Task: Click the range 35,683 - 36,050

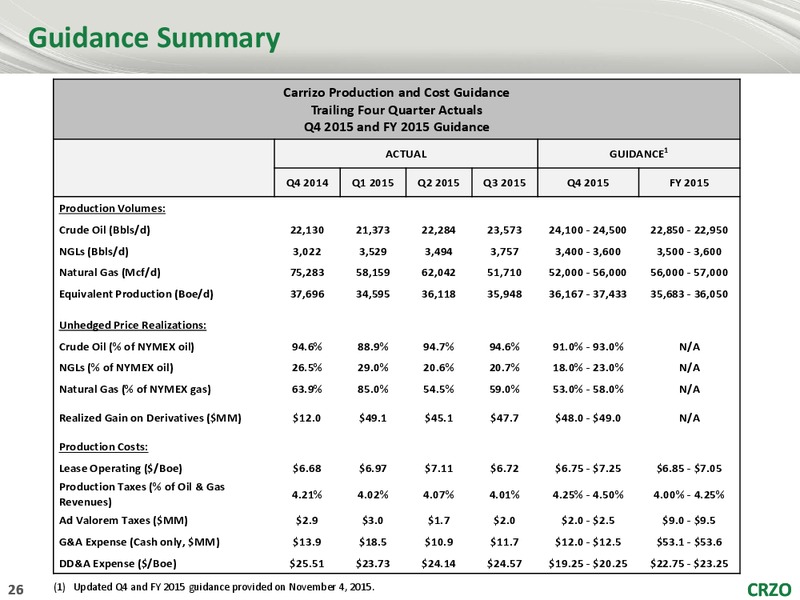Action: [x=689, y=294]
